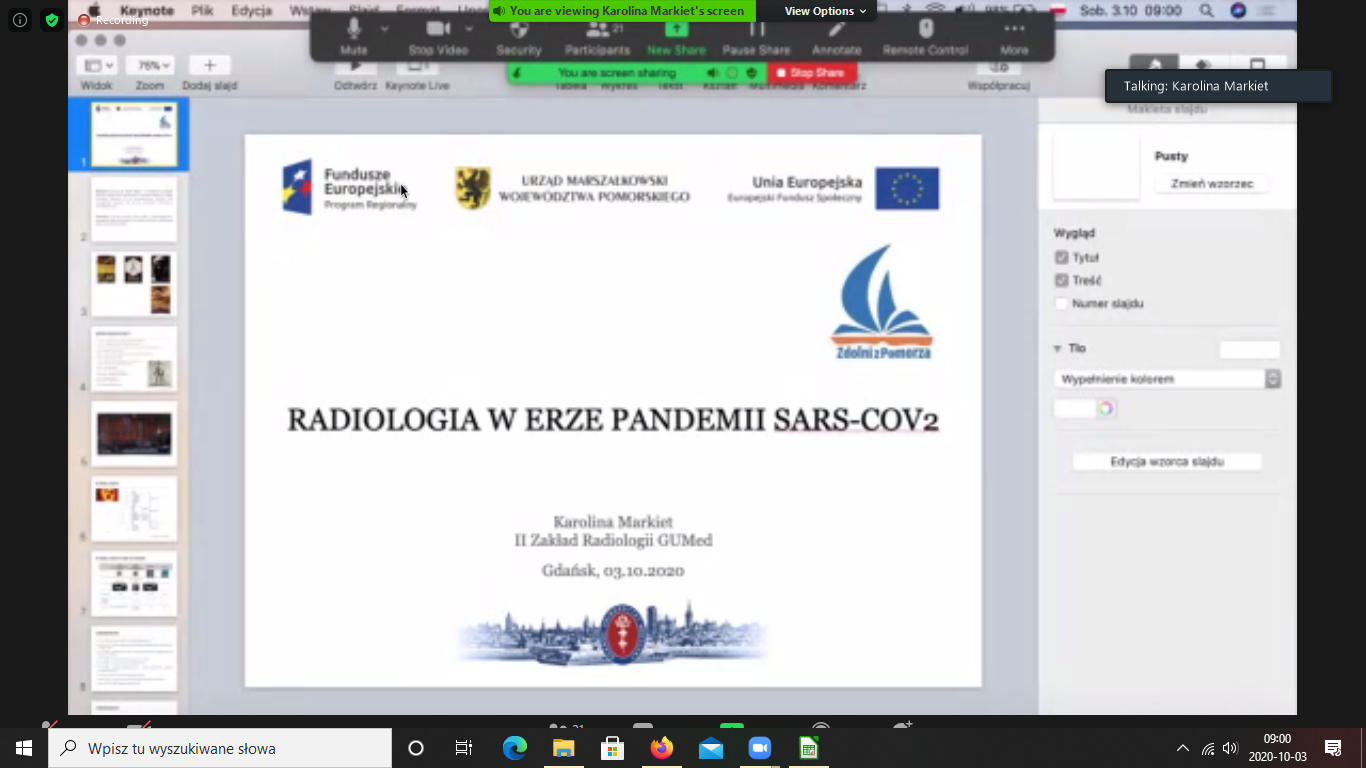This screenshot has width=1366, height=768.
Task: Expand the View Options dropdown
Action: 825,11
